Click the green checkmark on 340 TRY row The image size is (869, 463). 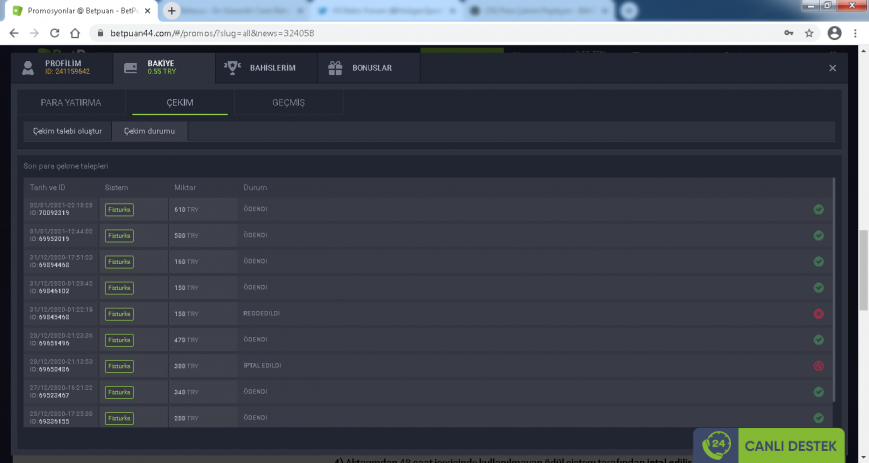click(819, 392)
